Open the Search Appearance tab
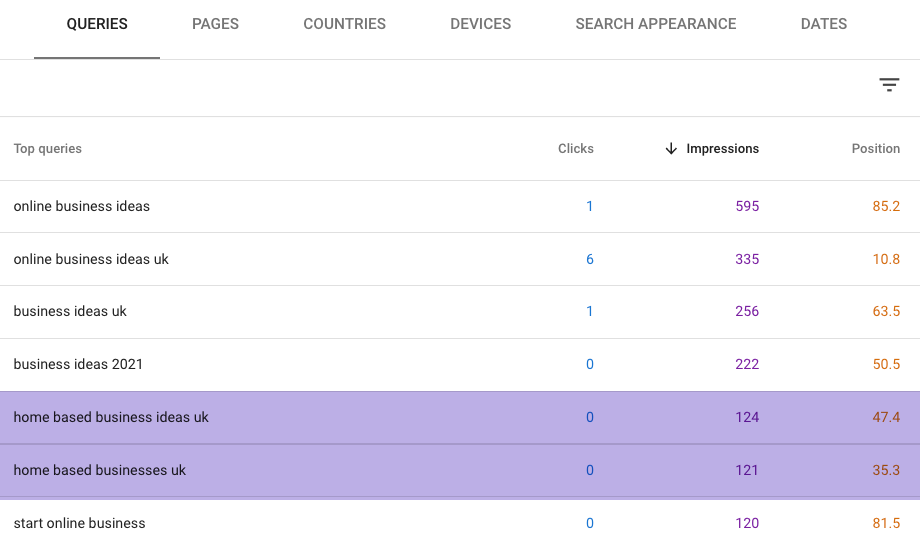Viewport: 920px width, 544px height. [655, 24]
